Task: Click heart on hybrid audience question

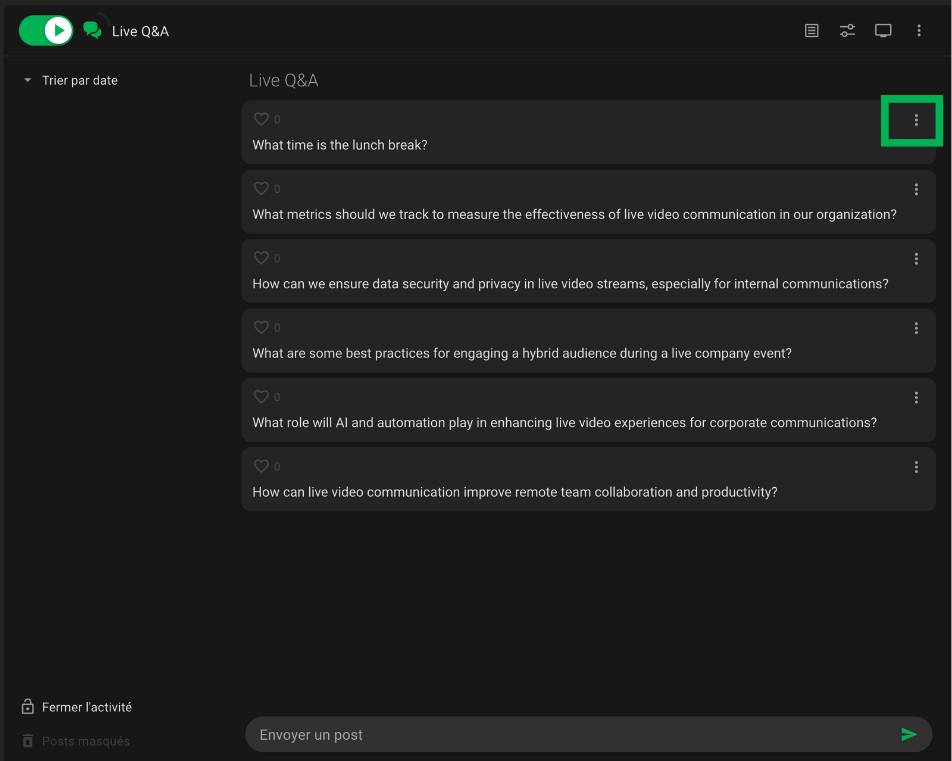Action: [x=261, y=327]
